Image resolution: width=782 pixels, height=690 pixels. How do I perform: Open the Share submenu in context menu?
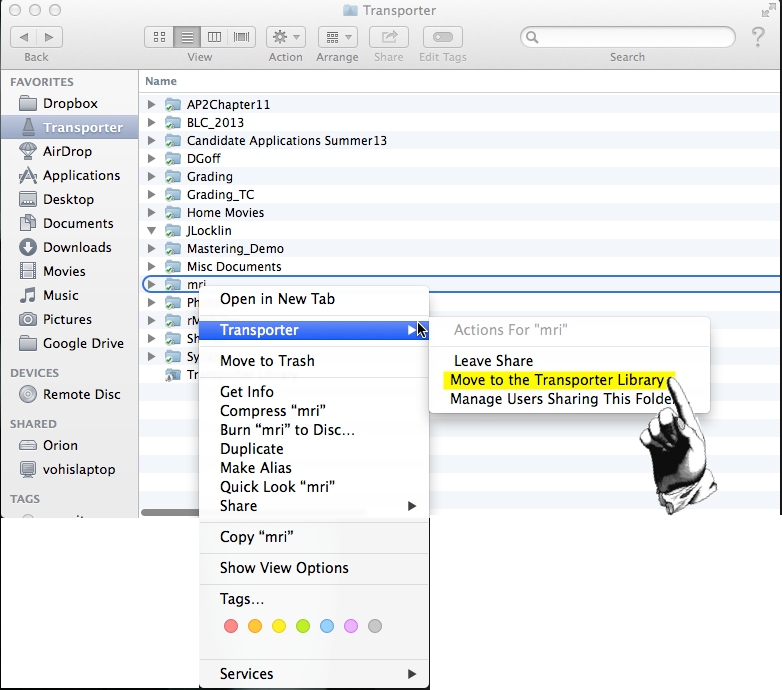(314, 506)
